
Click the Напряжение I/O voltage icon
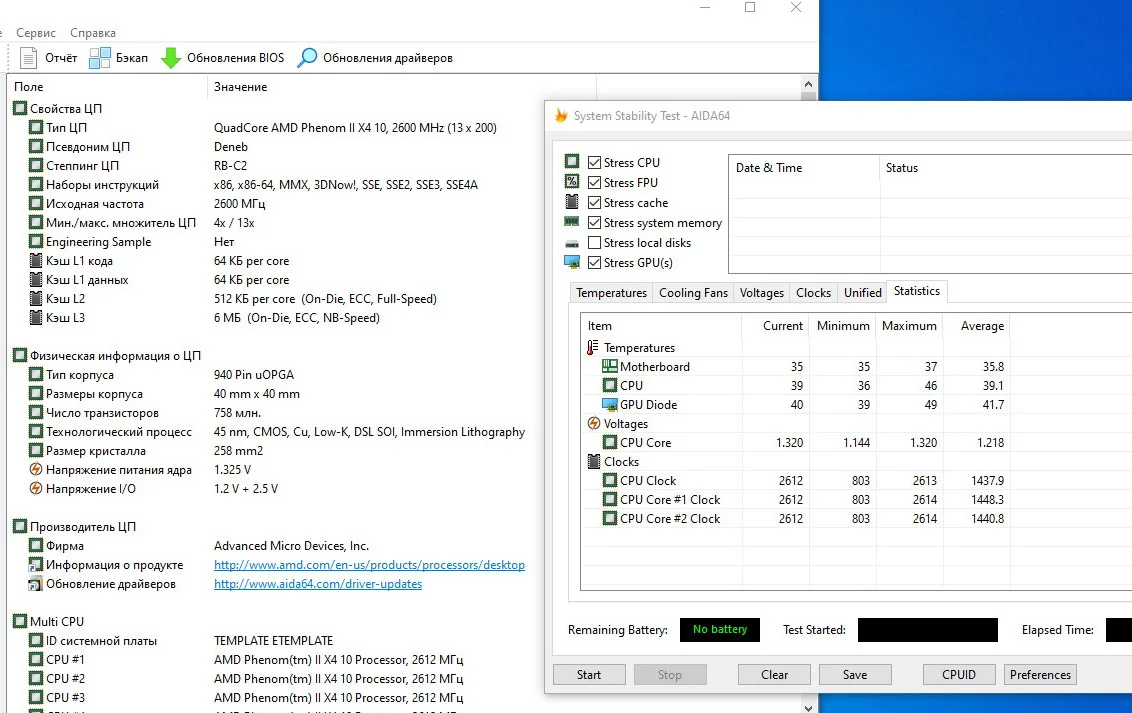pyautogui.click(x=36, y=489)
